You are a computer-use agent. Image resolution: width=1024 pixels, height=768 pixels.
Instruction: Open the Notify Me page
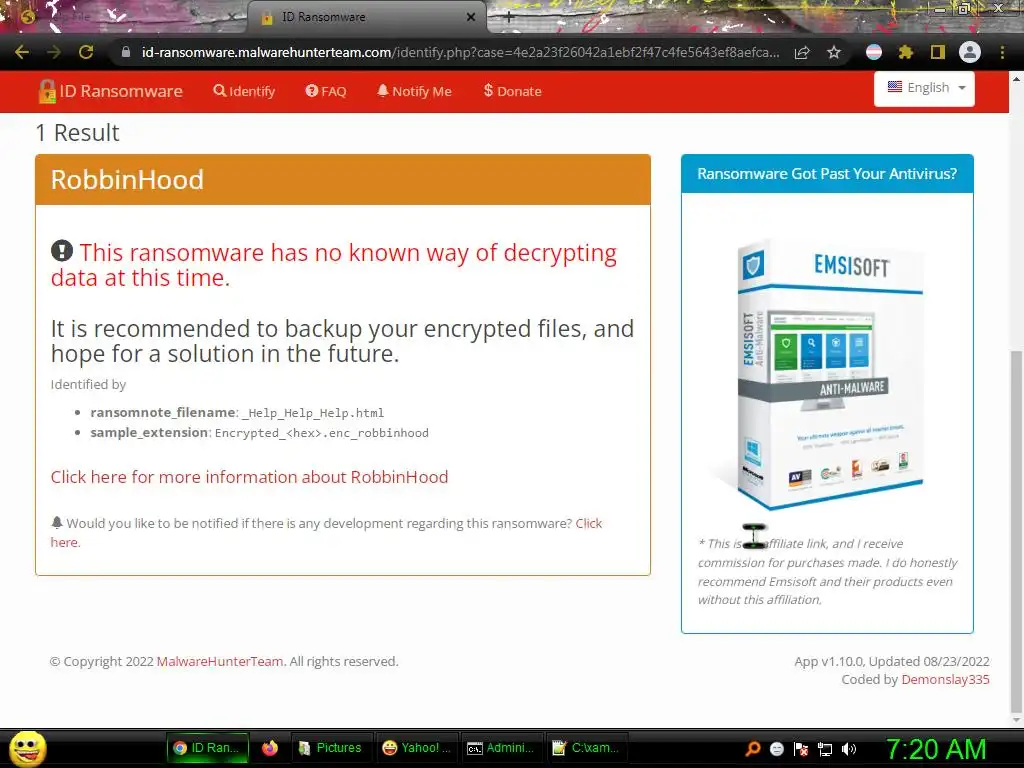[414, 91]
